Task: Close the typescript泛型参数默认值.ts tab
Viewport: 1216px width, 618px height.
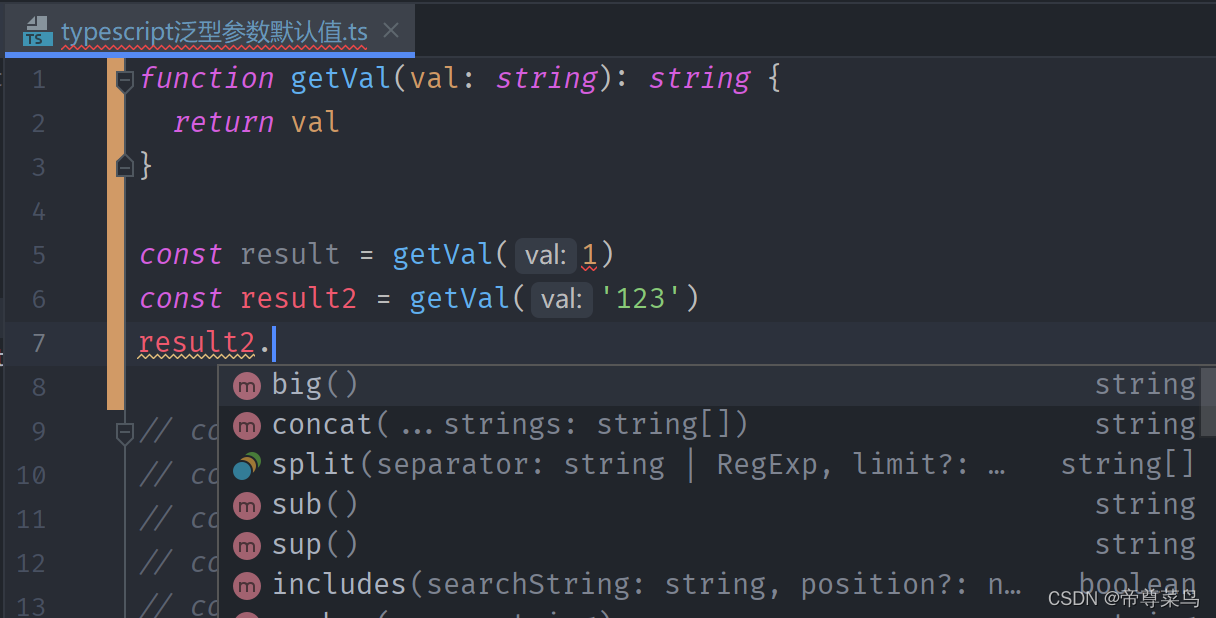Action: click(391, 31)
